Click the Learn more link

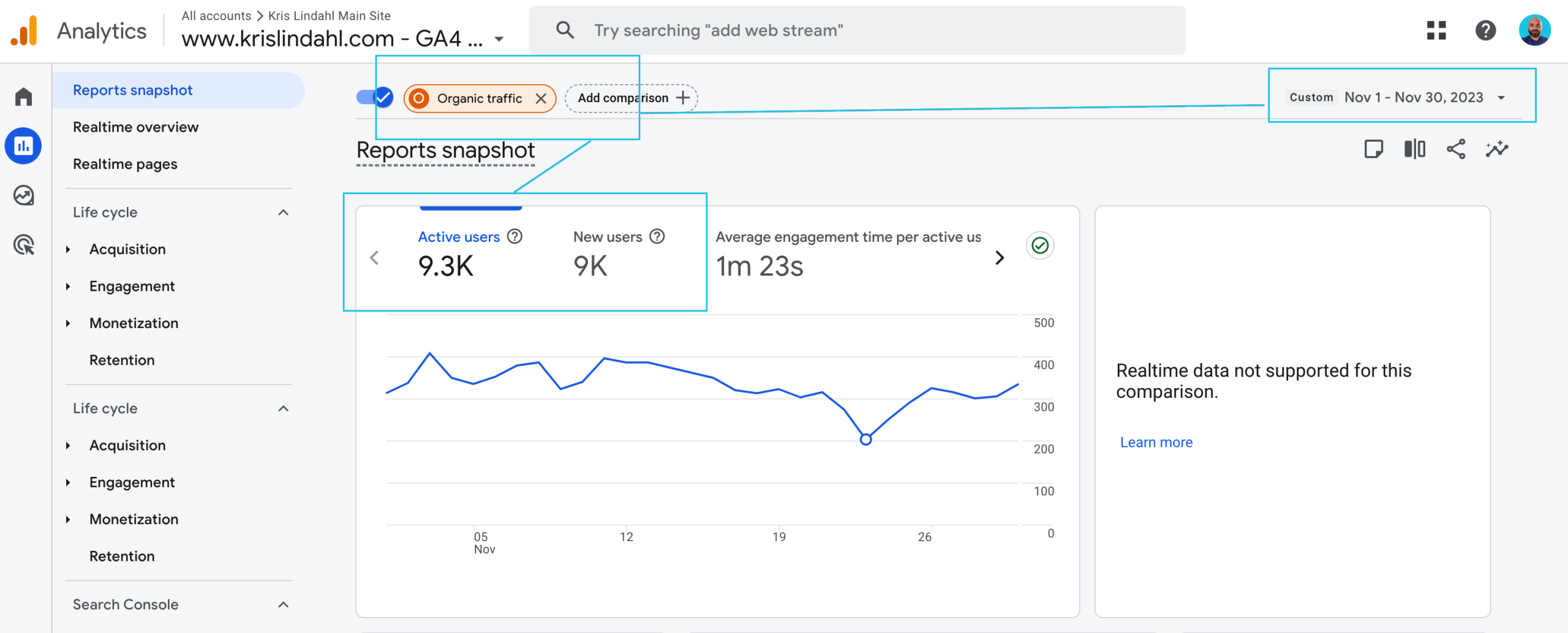pyautogui.click(x=1156, y=442)
